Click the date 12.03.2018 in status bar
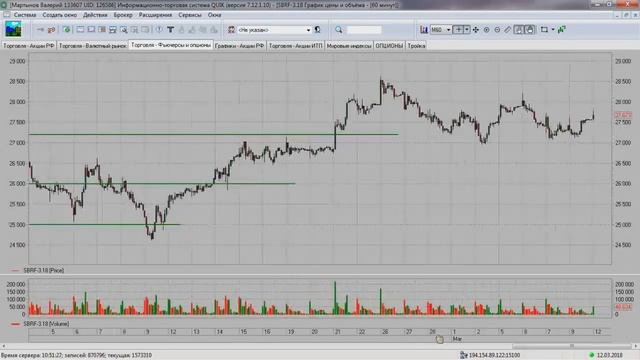The height and width of the screenshot is (360, 640). (x=609, y=356)
